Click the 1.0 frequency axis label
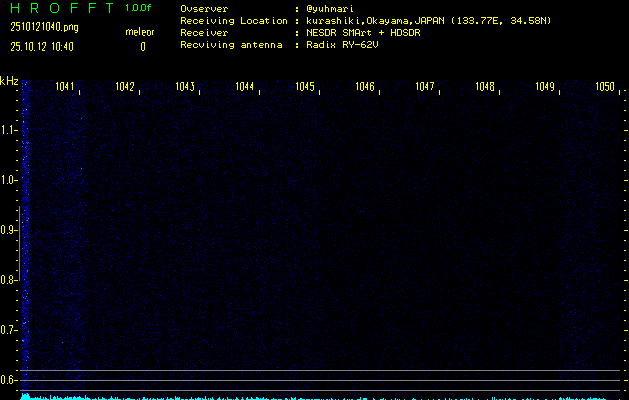The width and height of the screenshot is (629, 400). (x=8, y=180)
